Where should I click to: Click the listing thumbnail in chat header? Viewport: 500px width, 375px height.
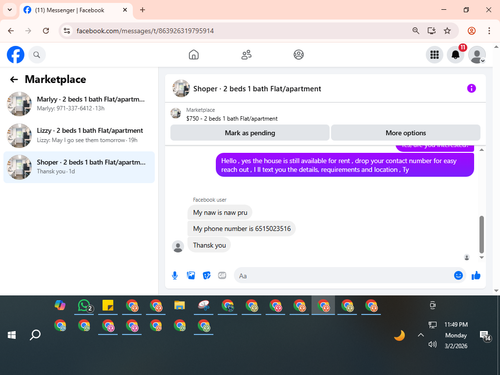point(181,88)
